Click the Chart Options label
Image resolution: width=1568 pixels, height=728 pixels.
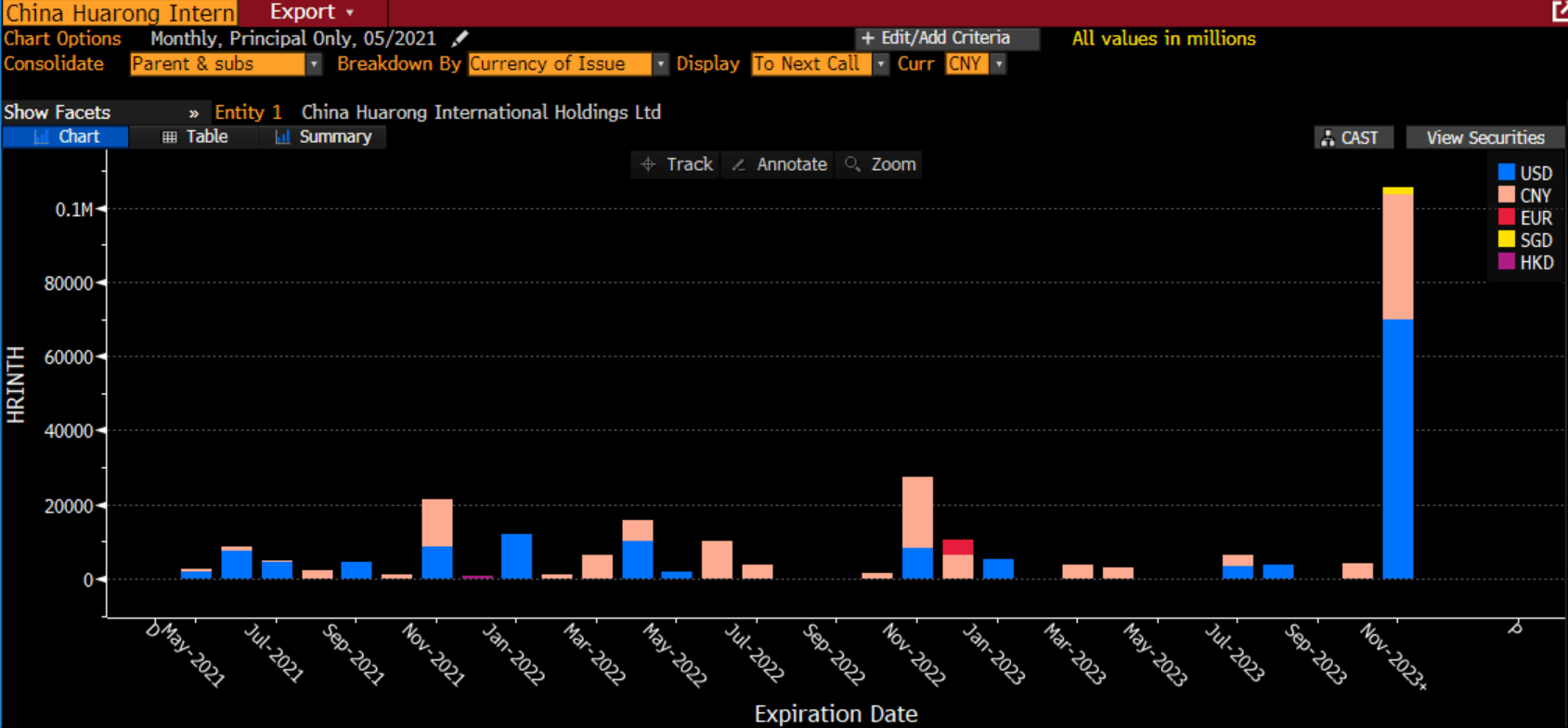[x=62, y=38]
